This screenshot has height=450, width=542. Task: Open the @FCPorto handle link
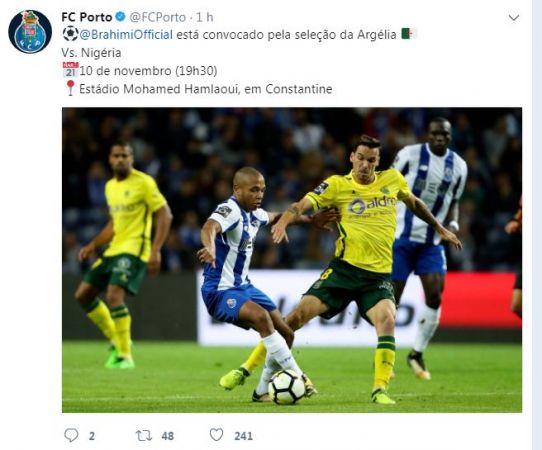158,17
